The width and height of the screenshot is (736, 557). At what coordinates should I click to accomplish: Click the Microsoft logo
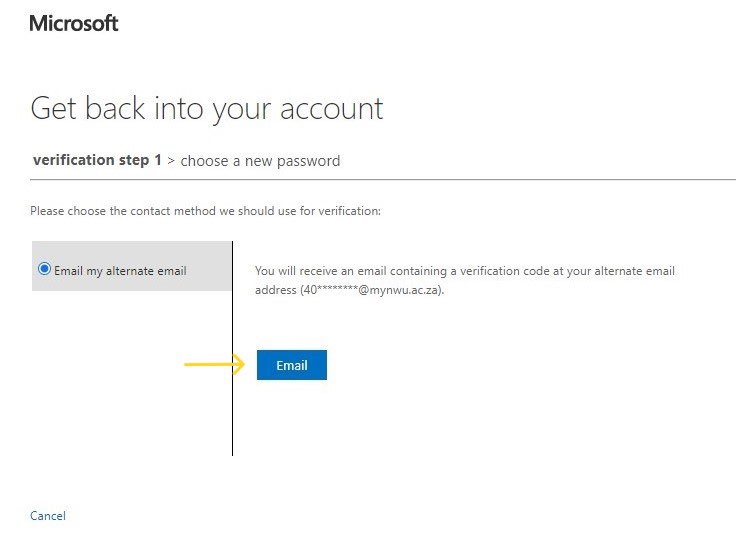click(x=74, y=23)
